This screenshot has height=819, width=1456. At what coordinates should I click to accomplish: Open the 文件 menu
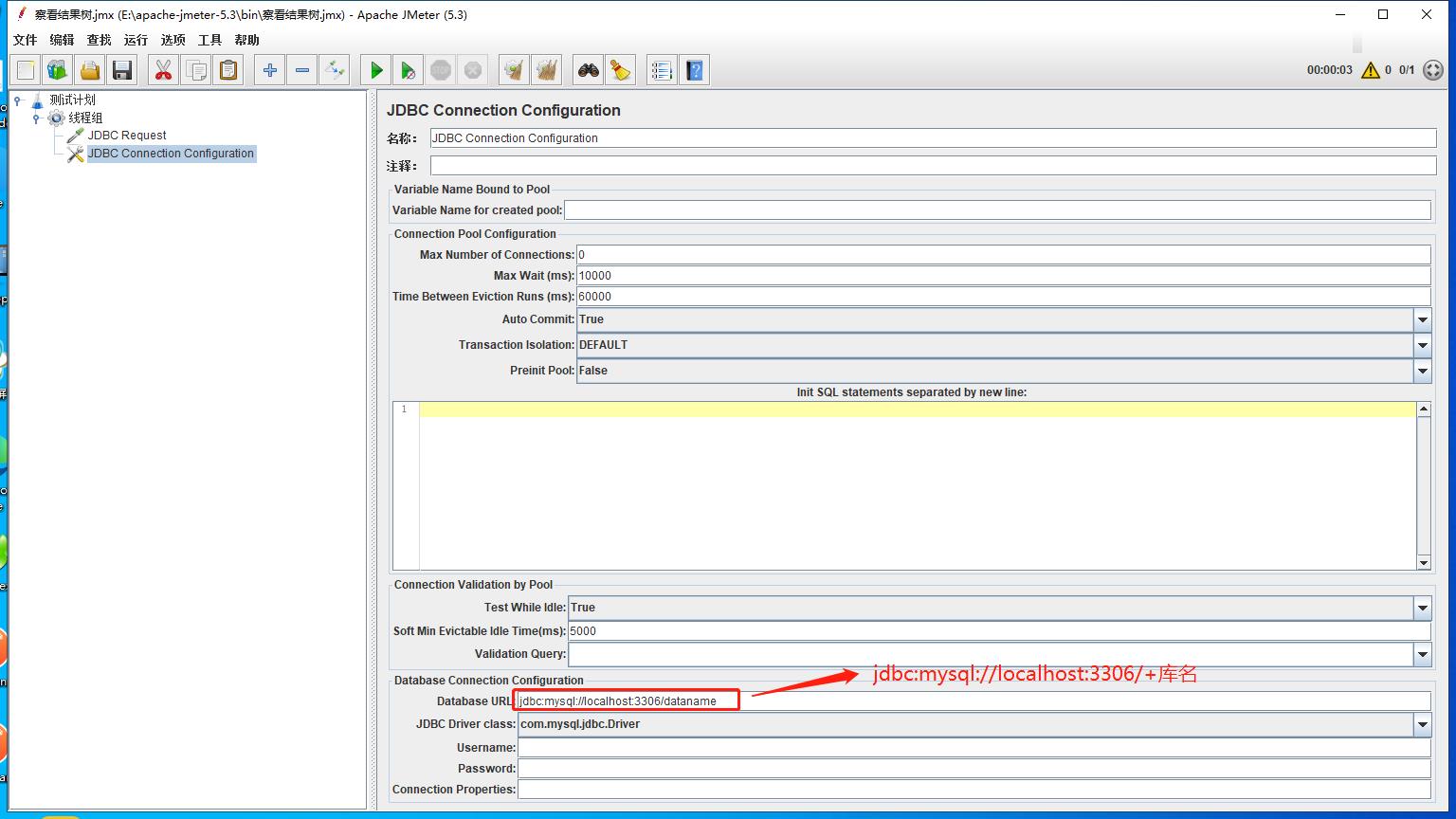pyautogui.click(x=26, y=40)
